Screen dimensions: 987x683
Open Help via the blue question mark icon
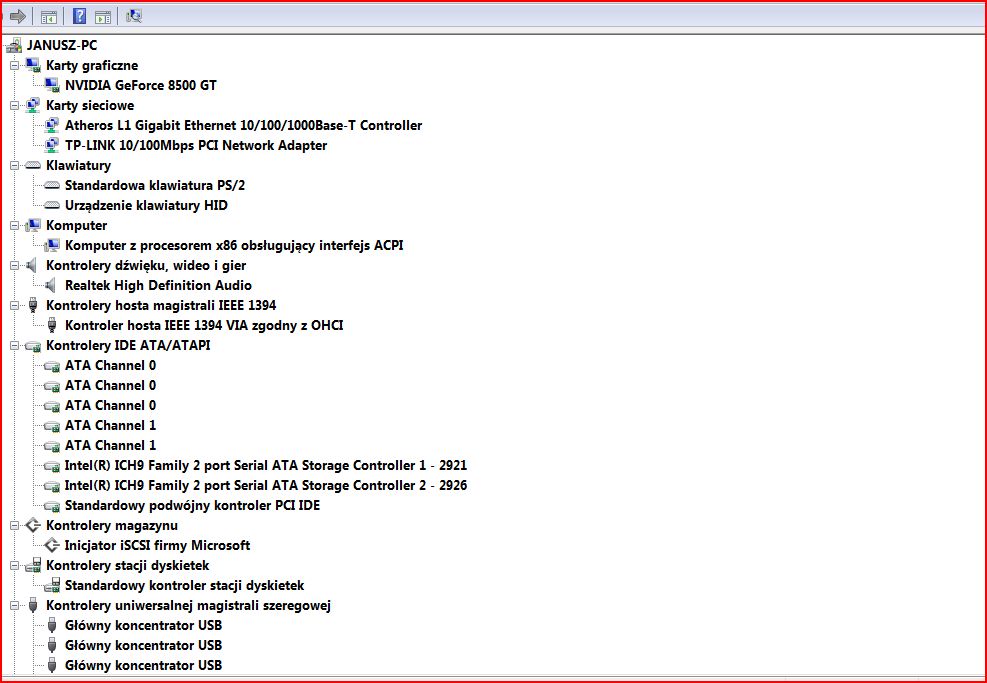tap(79, 16)
